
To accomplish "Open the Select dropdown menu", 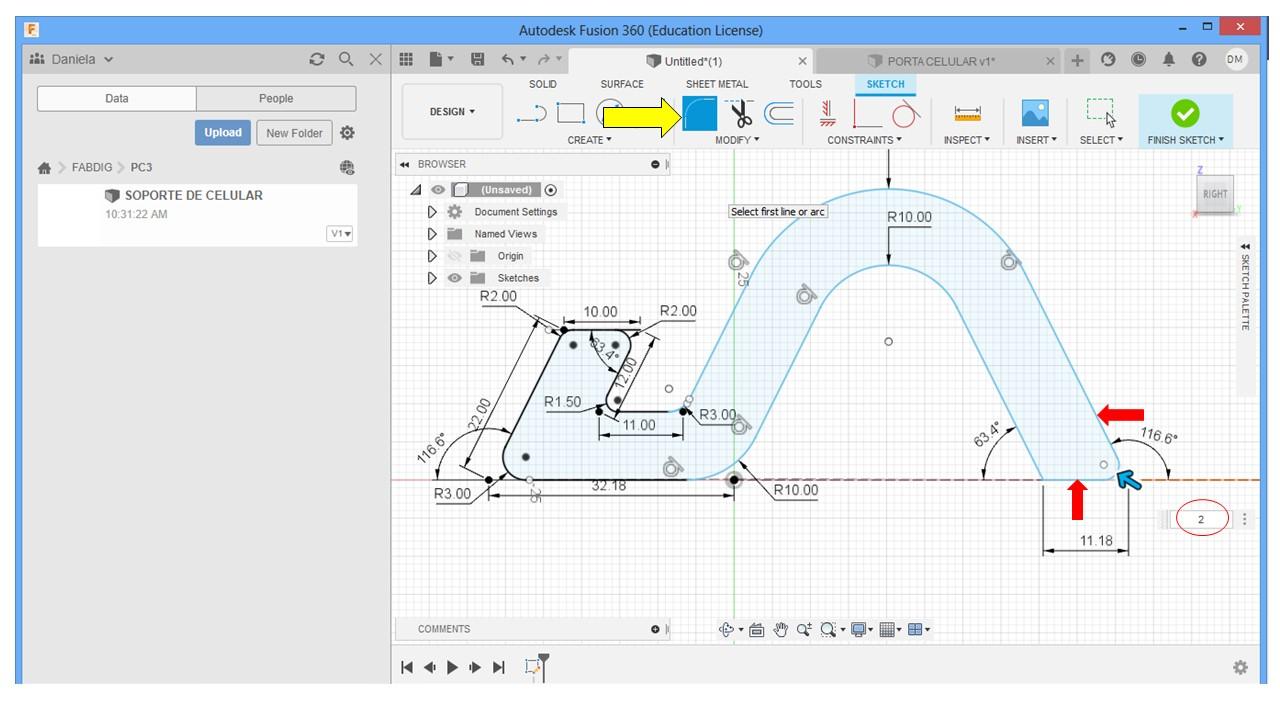I will pyautogui.click(x=1101, y=140).
